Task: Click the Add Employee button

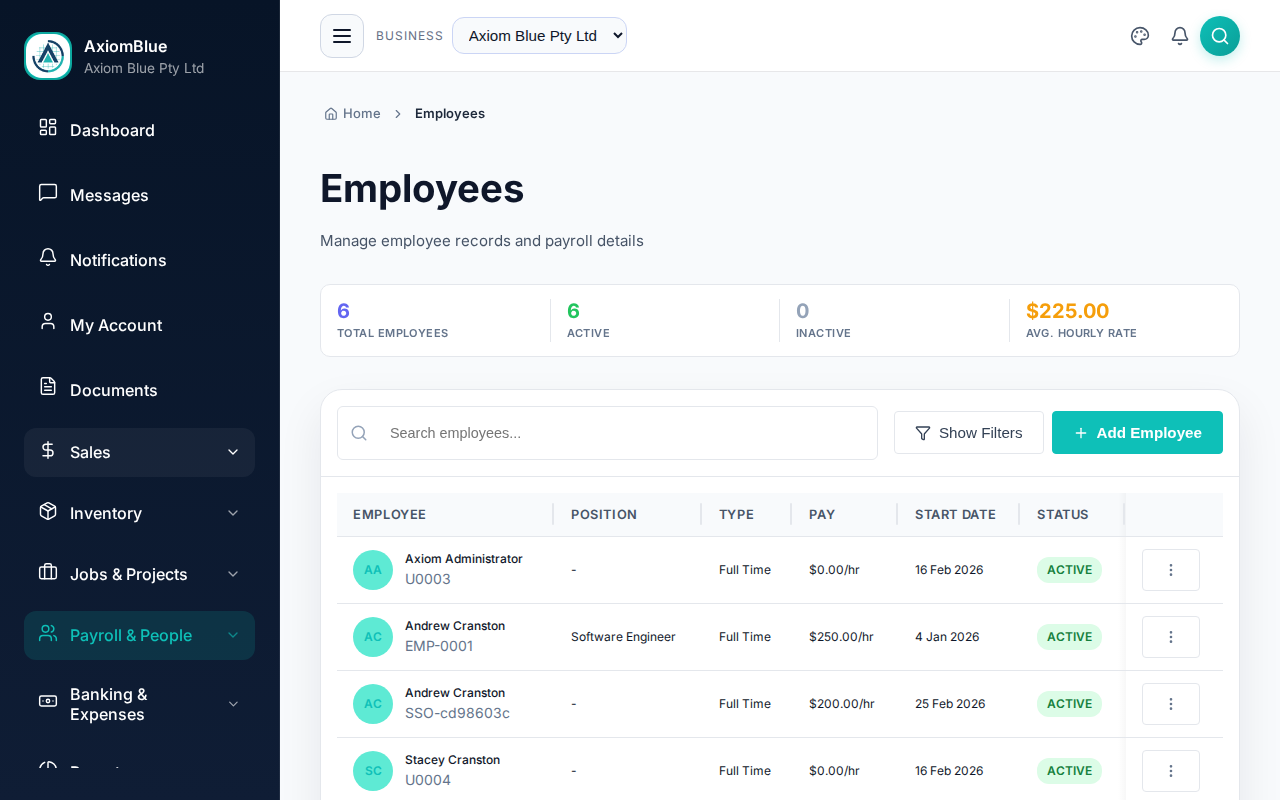Action: 1137,433
